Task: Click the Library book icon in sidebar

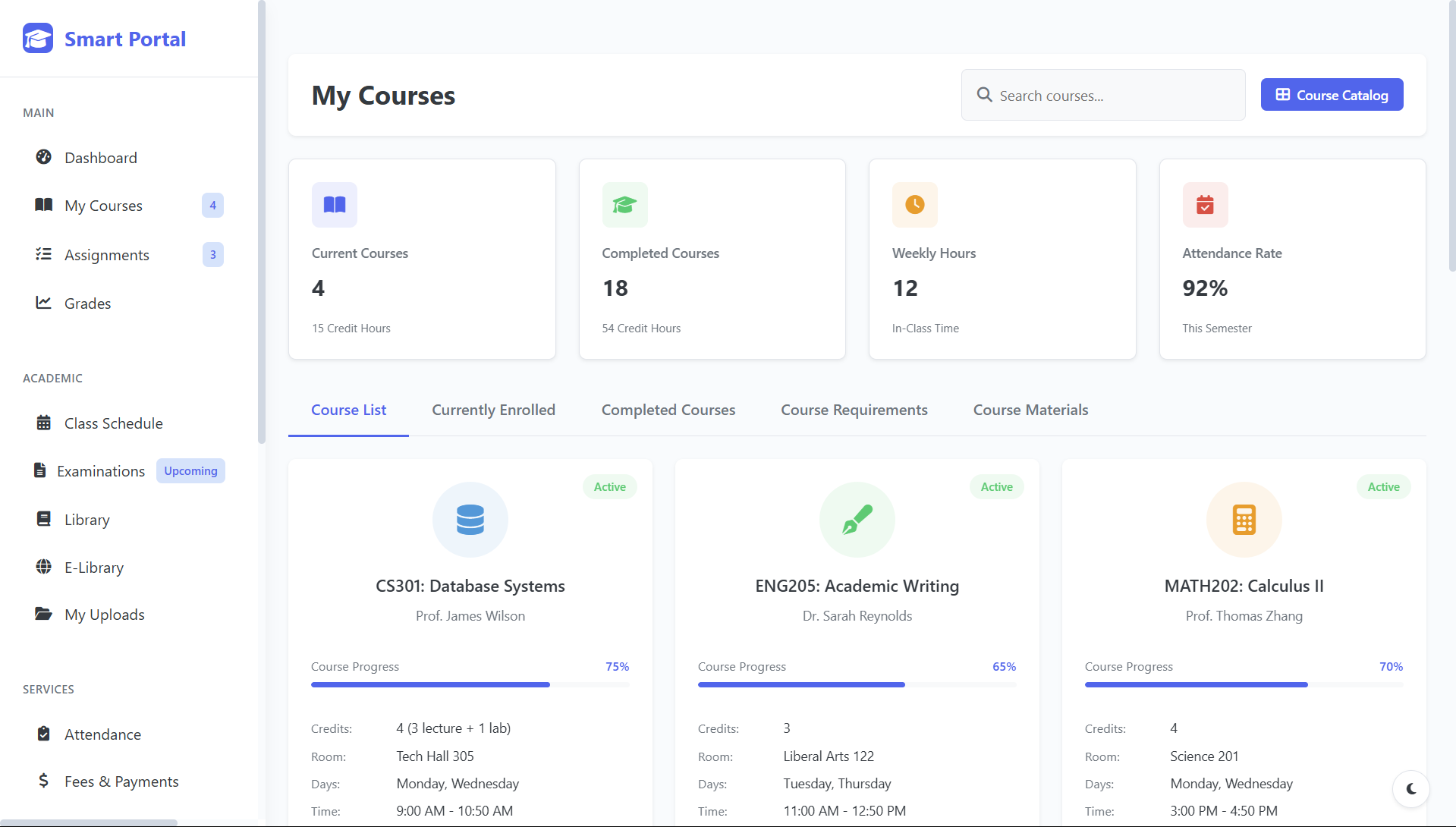Action: click(x=44, y=519)
